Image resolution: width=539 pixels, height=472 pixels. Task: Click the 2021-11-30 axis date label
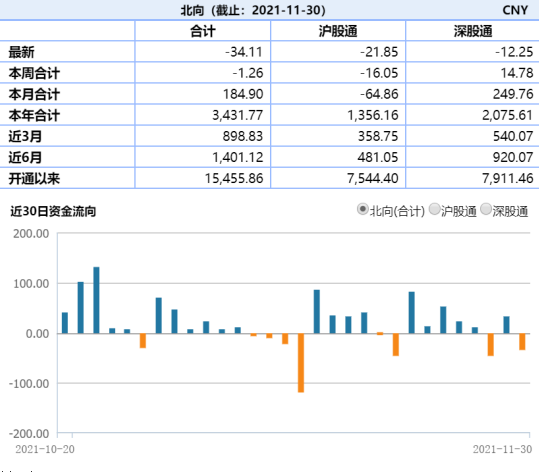502,449
